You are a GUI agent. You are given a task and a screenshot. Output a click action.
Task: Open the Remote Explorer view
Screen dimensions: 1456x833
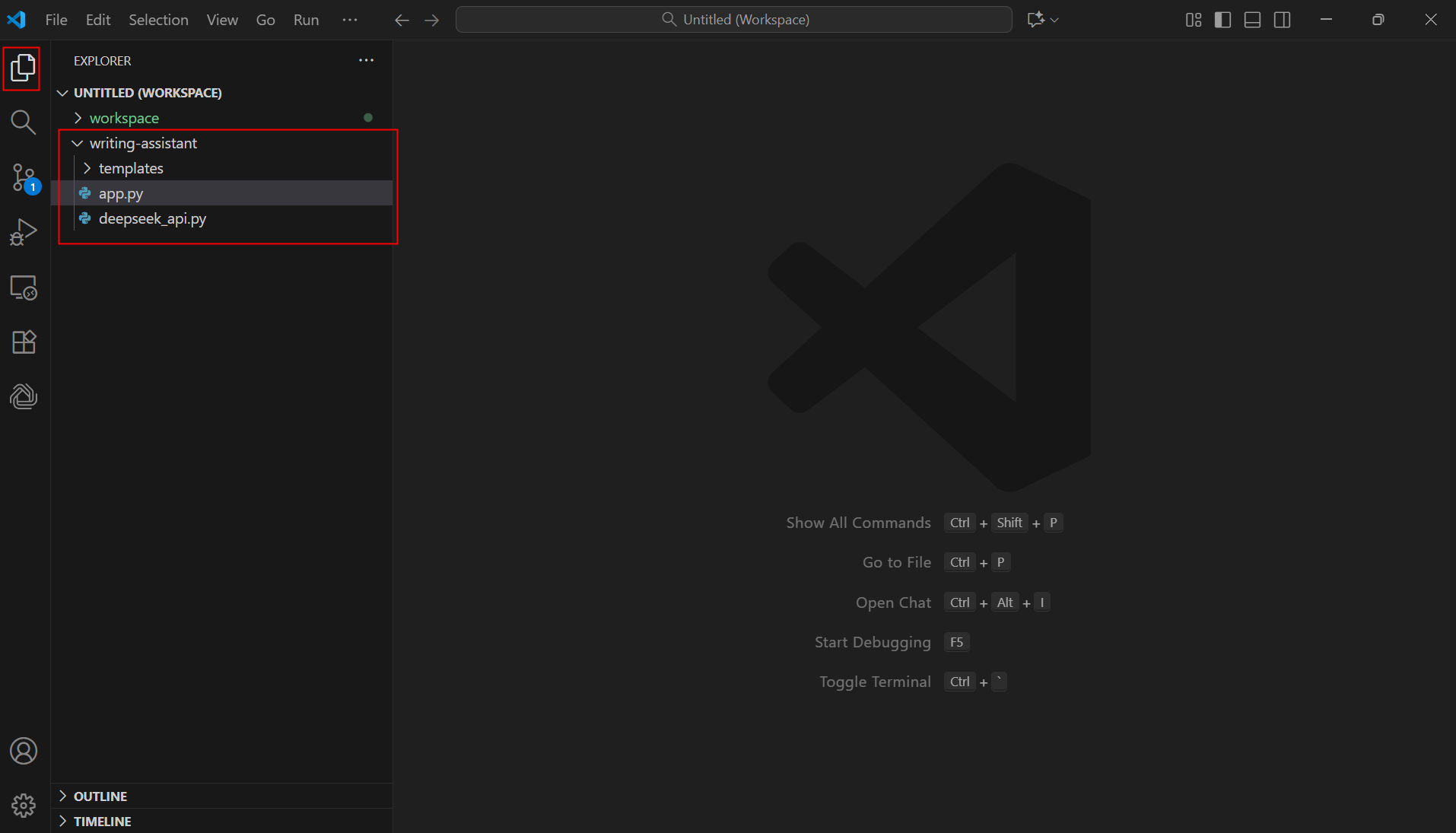click(23, 288)
